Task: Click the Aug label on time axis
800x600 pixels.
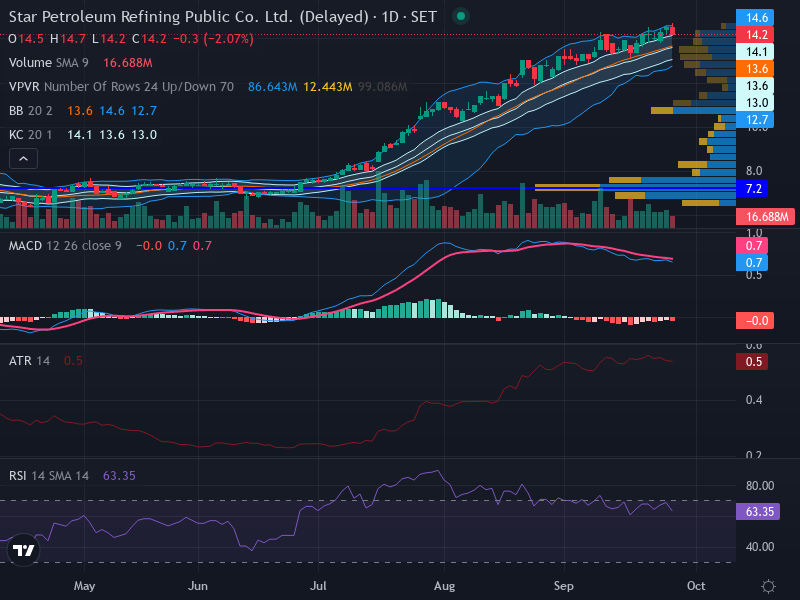Action: click(444, 586)
